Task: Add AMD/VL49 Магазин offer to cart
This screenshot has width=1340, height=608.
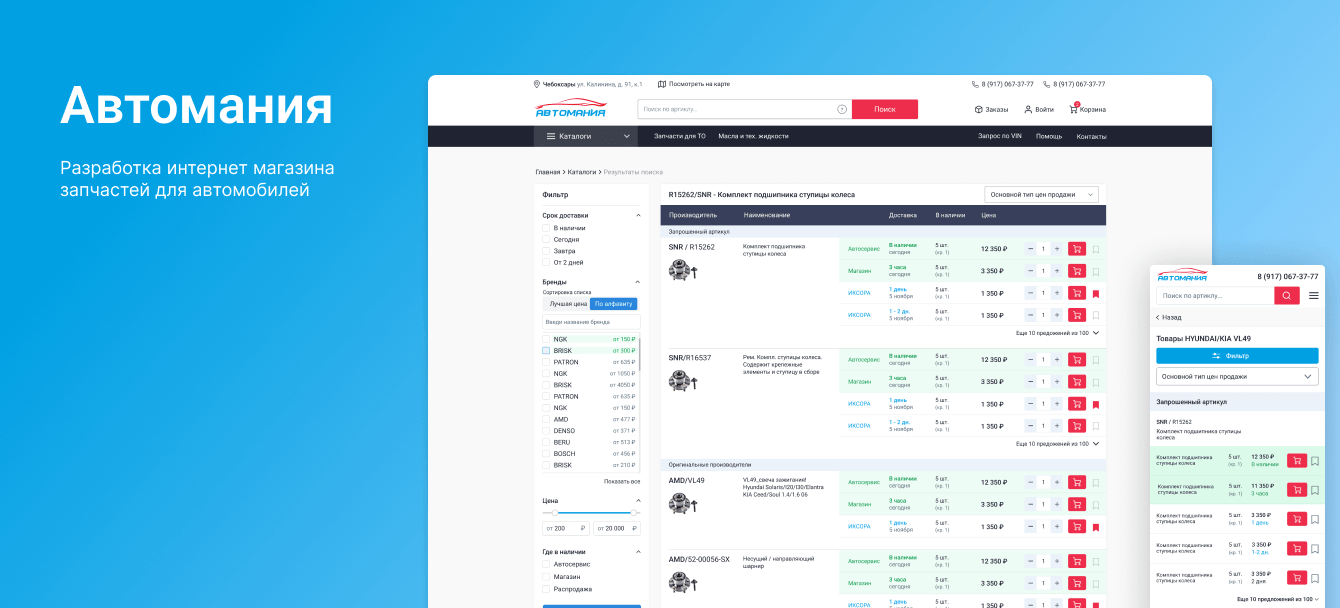Action: tap(1076, 504)
